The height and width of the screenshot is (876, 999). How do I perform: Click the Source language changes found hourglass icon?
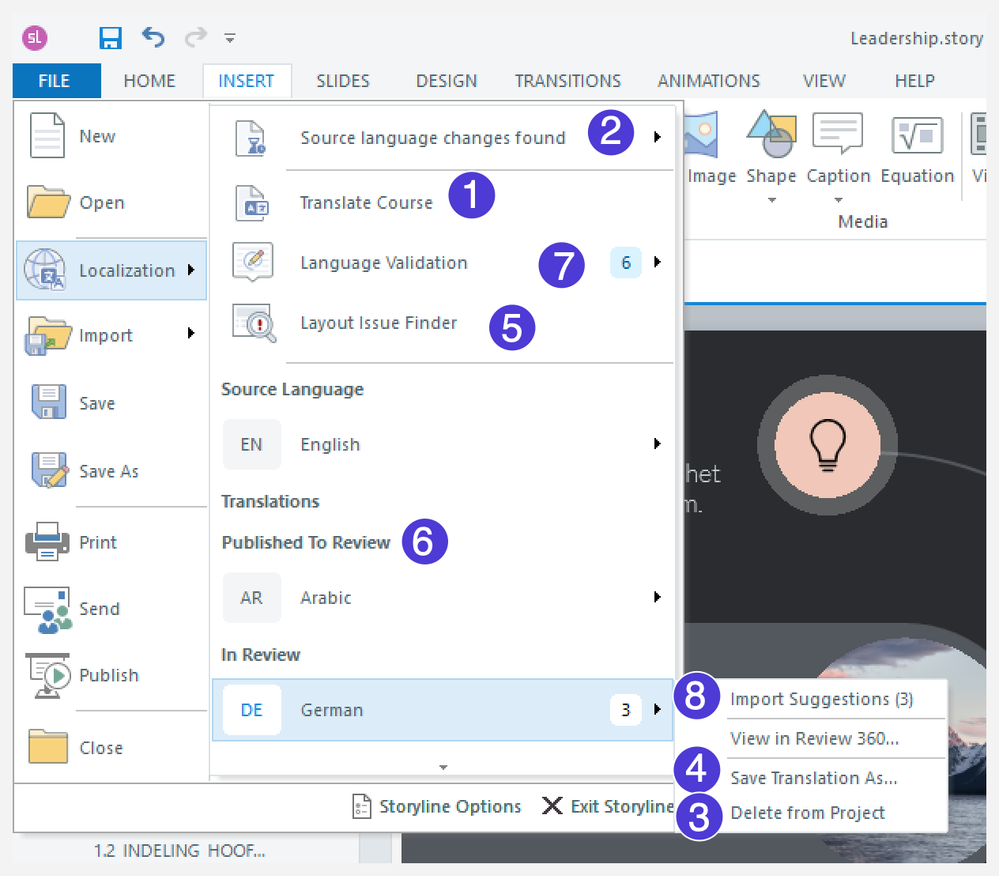(x=251, y=138)
